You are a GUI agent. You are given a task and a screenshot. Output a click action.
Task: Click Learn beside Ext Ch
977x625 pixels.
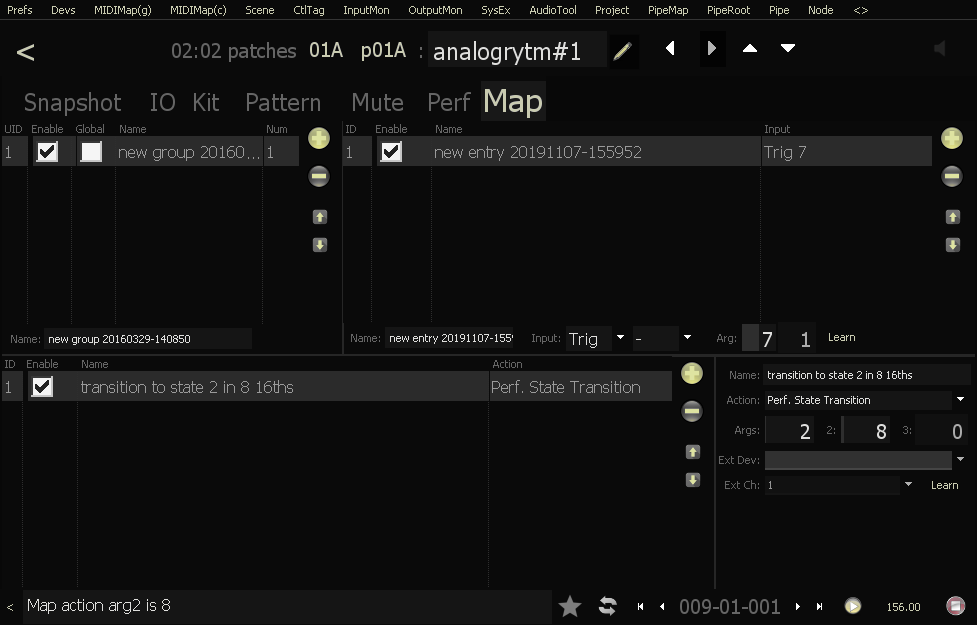click(944, 485)
